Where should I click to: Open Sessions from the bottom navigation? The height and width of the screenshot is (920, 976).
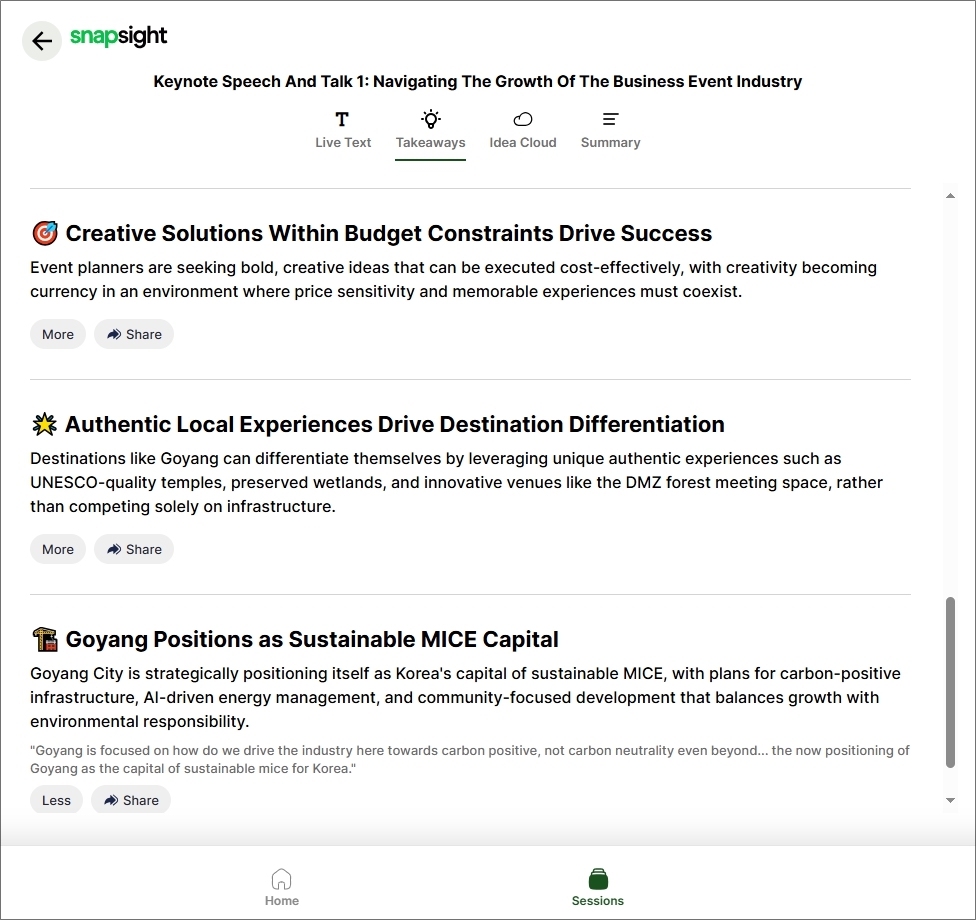(598, 887)
